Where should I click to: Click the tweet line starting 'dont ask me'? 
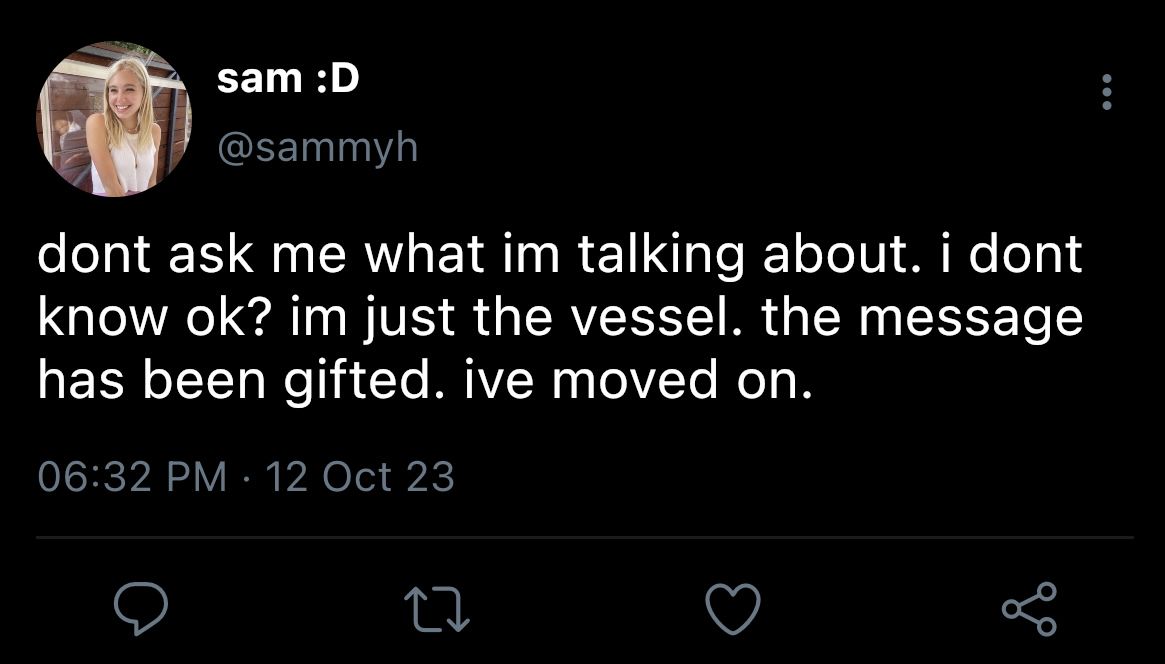point(559,253)
